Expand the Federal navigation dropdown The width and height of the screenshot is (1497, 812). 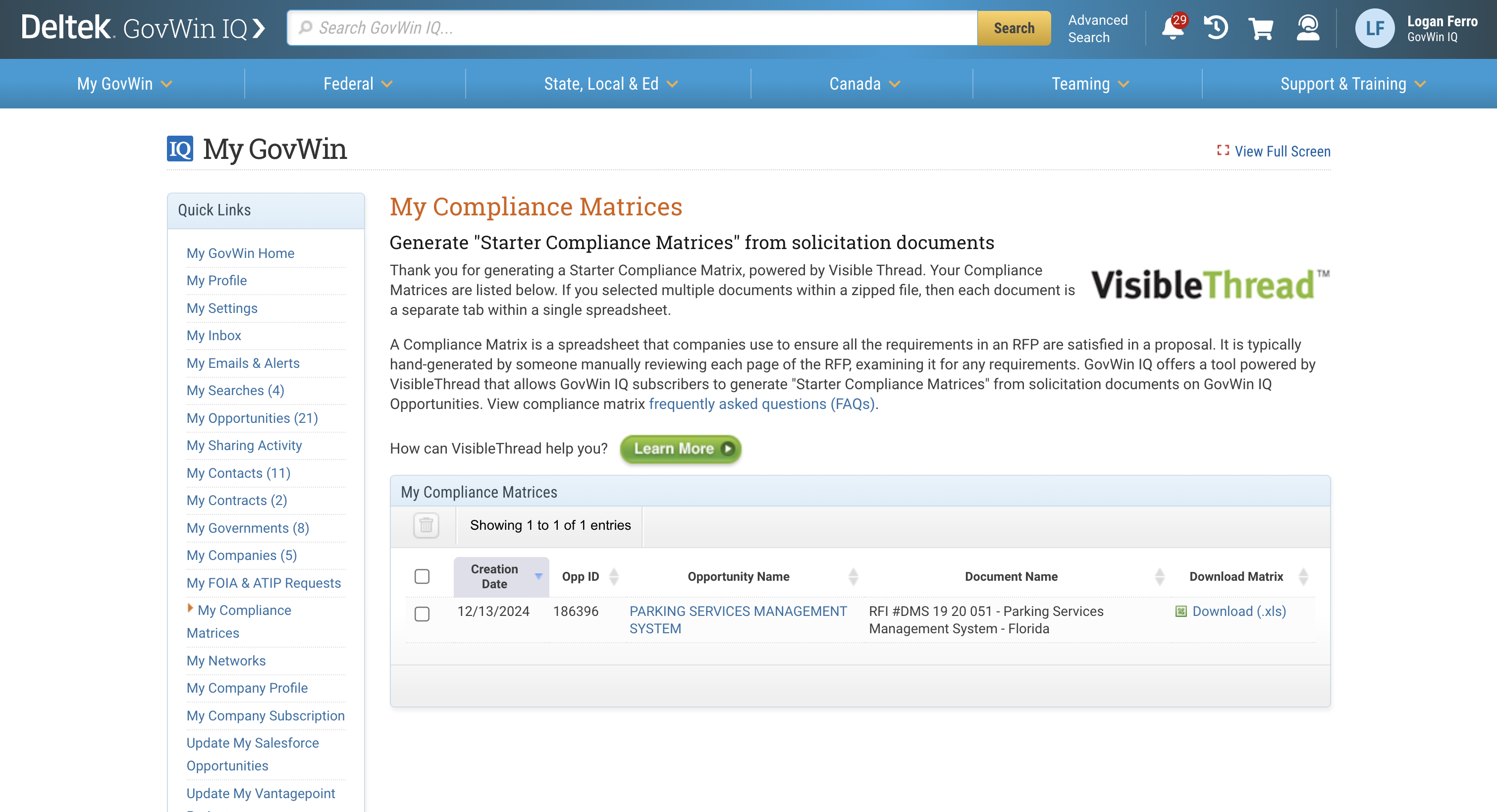point(357,84)
